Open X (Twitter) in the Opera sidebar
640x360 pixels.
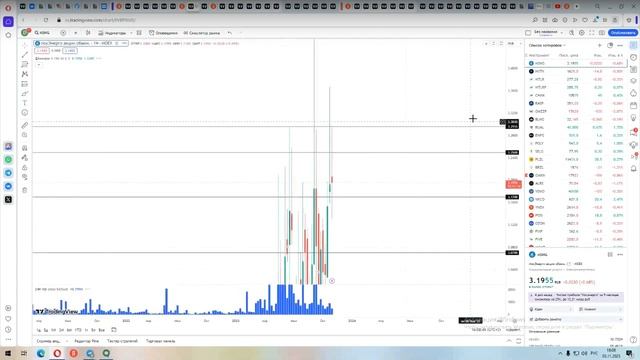pyautogui.click(x=8, y=200)
